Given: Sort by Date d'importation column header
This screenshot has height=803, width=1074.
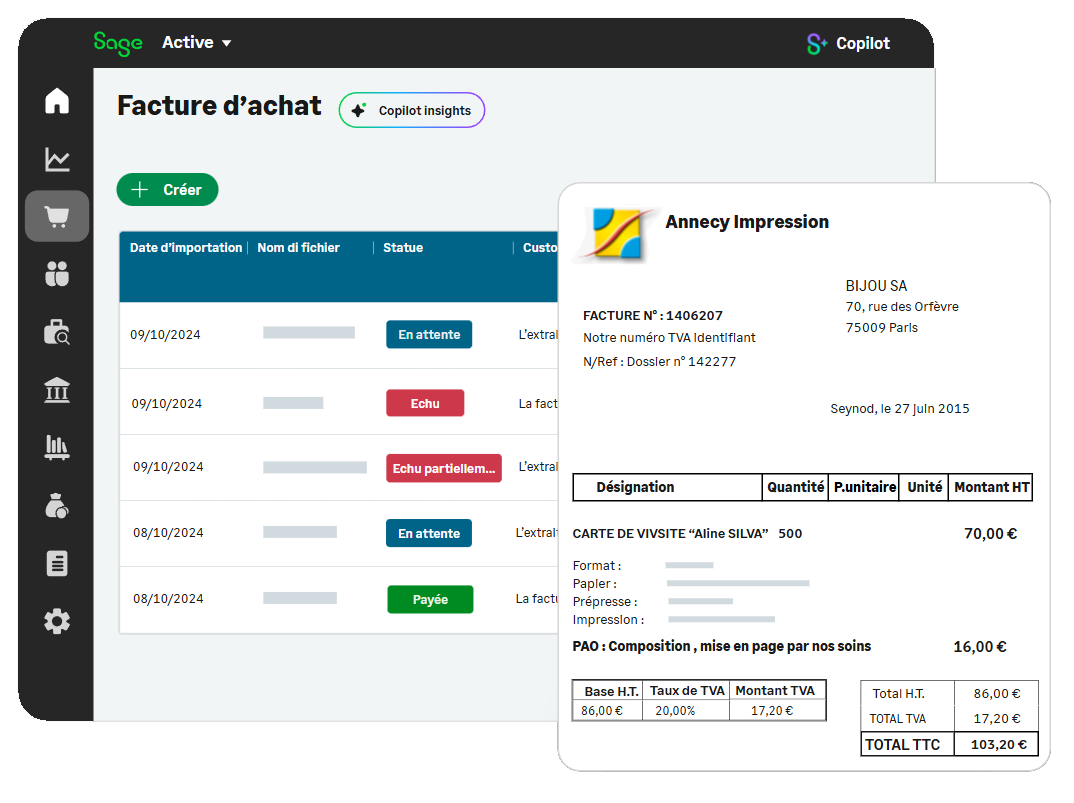Looking at the screenshot, I should pos(186,248).
